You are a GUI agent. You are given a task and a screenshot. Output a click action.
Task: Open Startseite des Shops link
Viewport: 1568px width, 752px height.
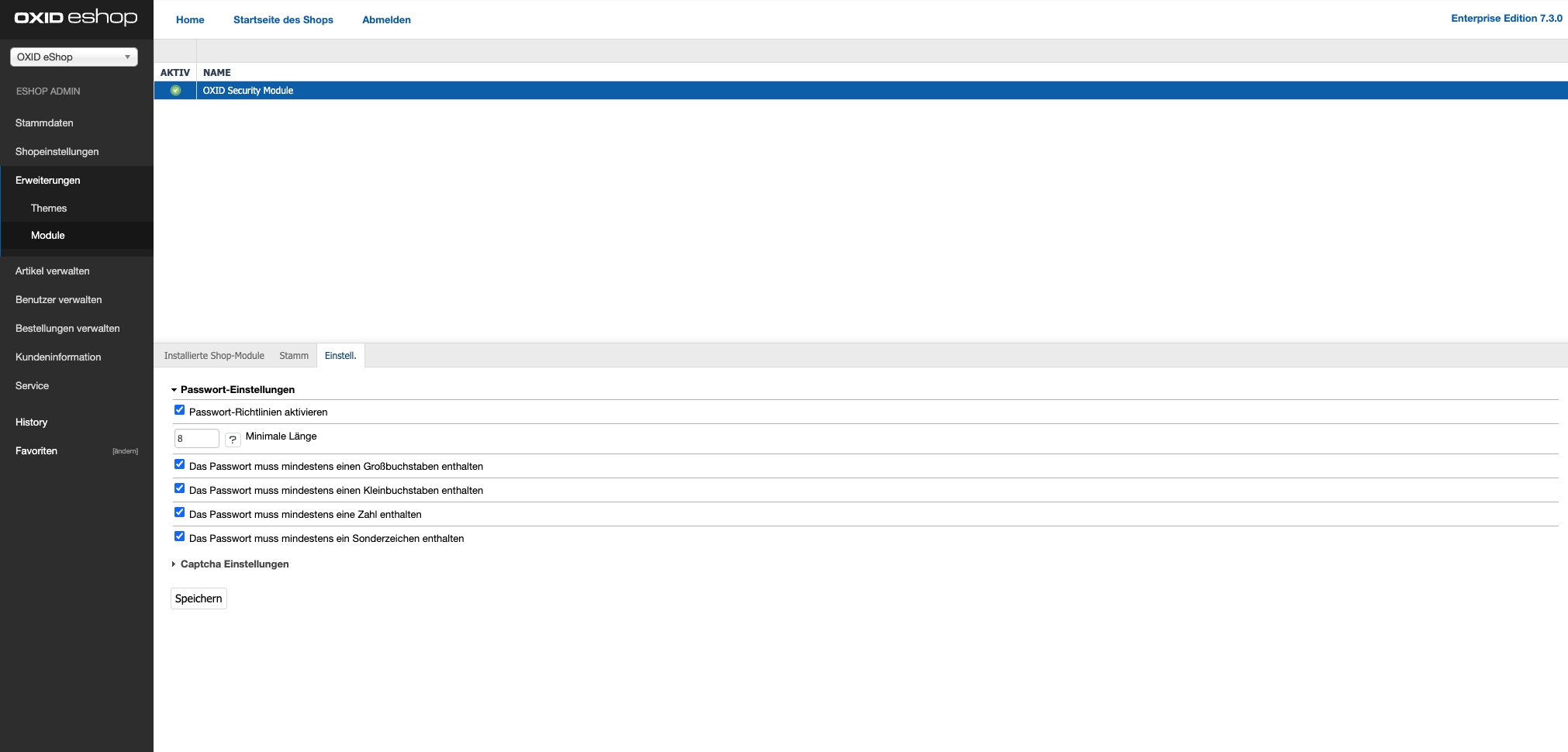tap(283, 20)
